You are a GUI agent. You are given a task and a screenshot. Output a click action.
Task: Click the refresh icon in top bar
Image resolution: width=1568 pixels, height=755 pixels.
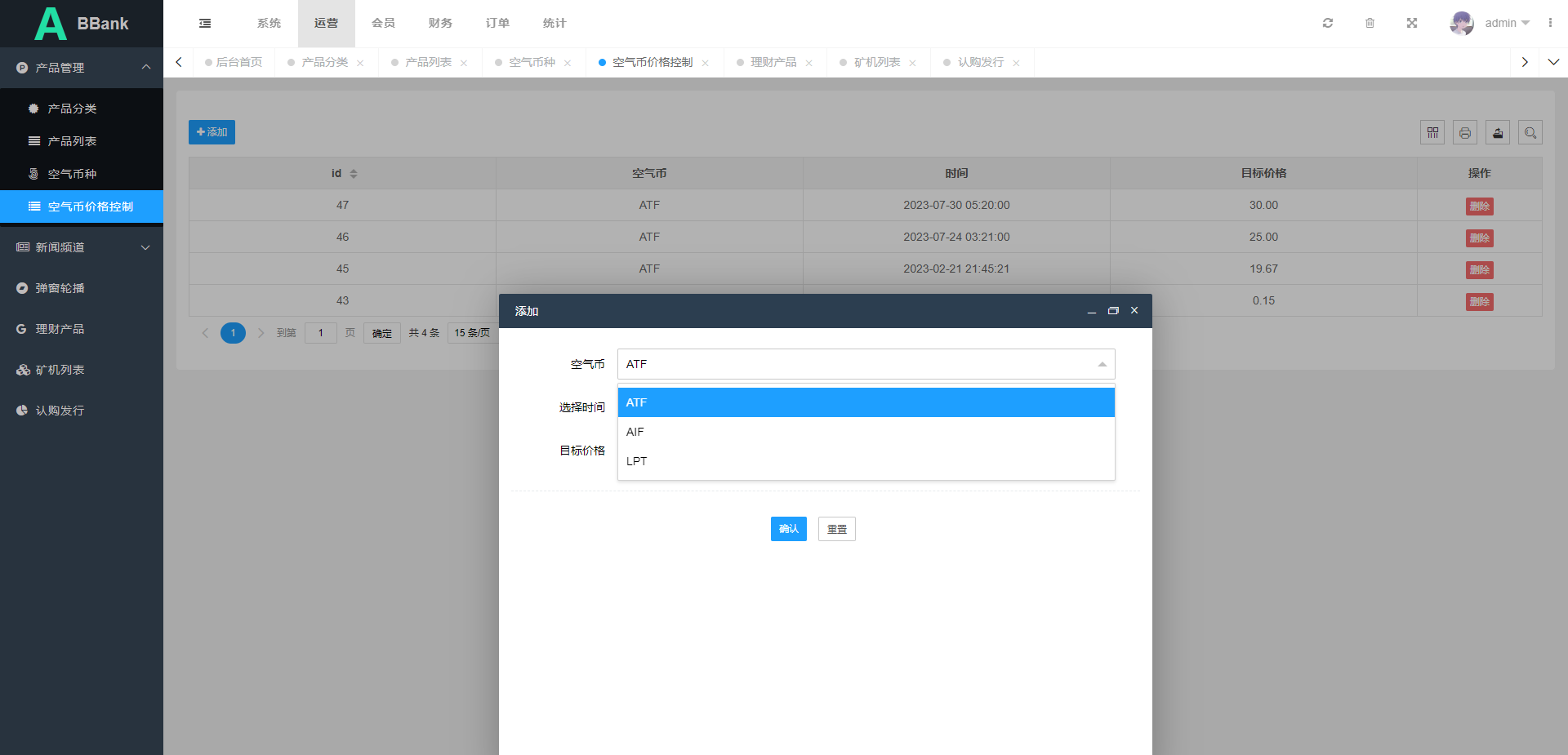click(1328, 23)
